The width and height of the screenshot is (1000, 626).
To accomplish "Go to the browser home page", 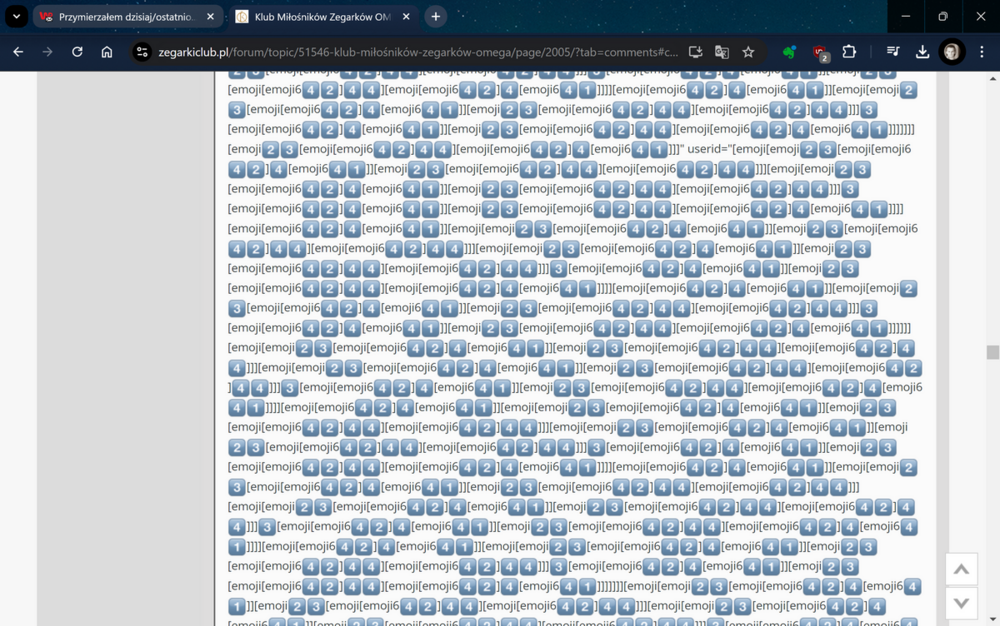I will (109, 51).
